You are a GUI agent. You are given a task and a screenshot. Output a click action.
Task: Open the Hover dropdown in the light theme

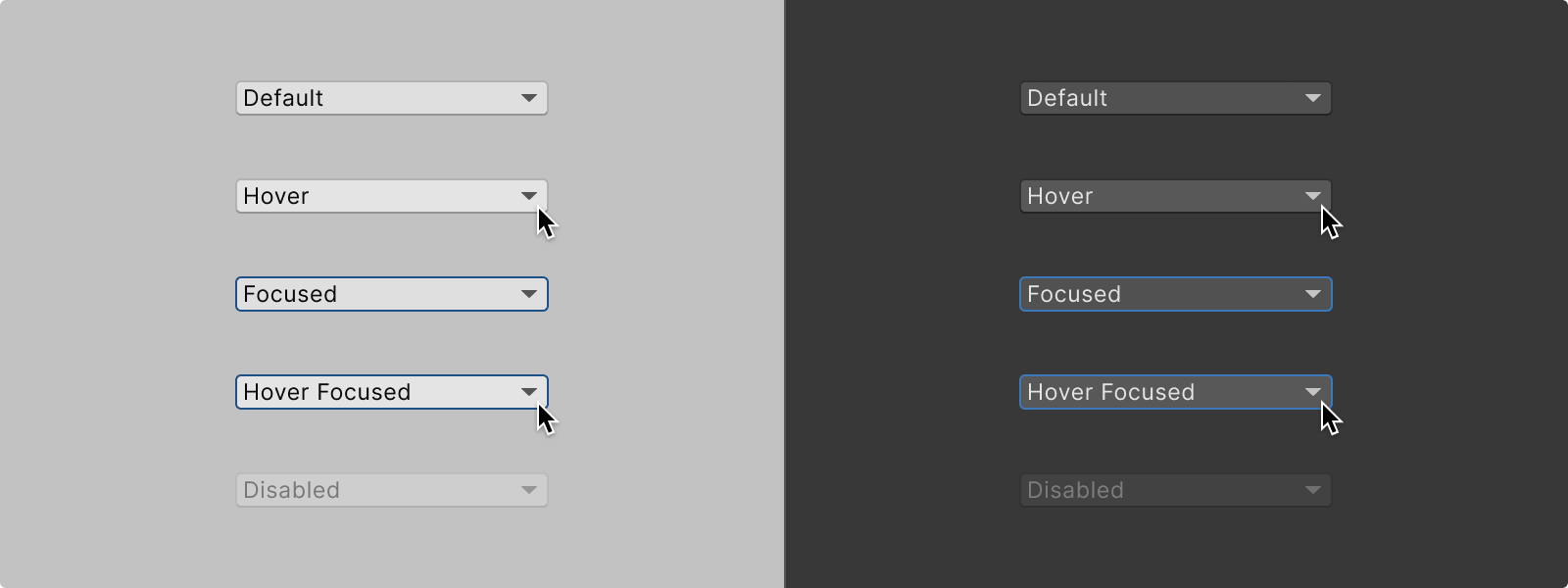pyautogui.click(x=392, y=196)
